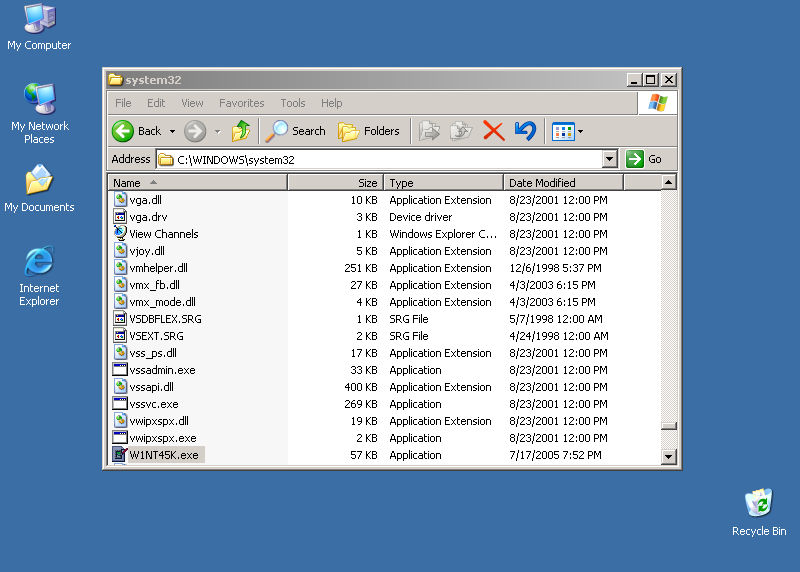Viewport: 800px width, 572px height.
Task: Select the View Channels icon
Action: [120, 233]
